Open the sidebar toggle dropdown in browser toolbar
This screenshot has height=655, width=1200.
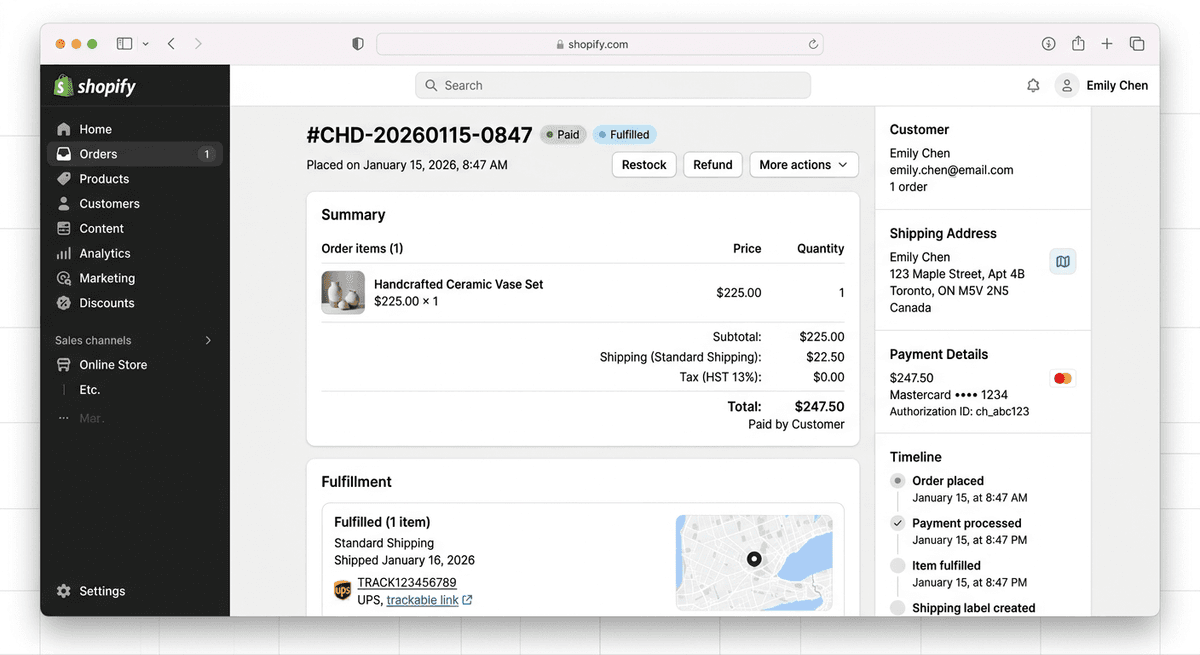(145, 43)
